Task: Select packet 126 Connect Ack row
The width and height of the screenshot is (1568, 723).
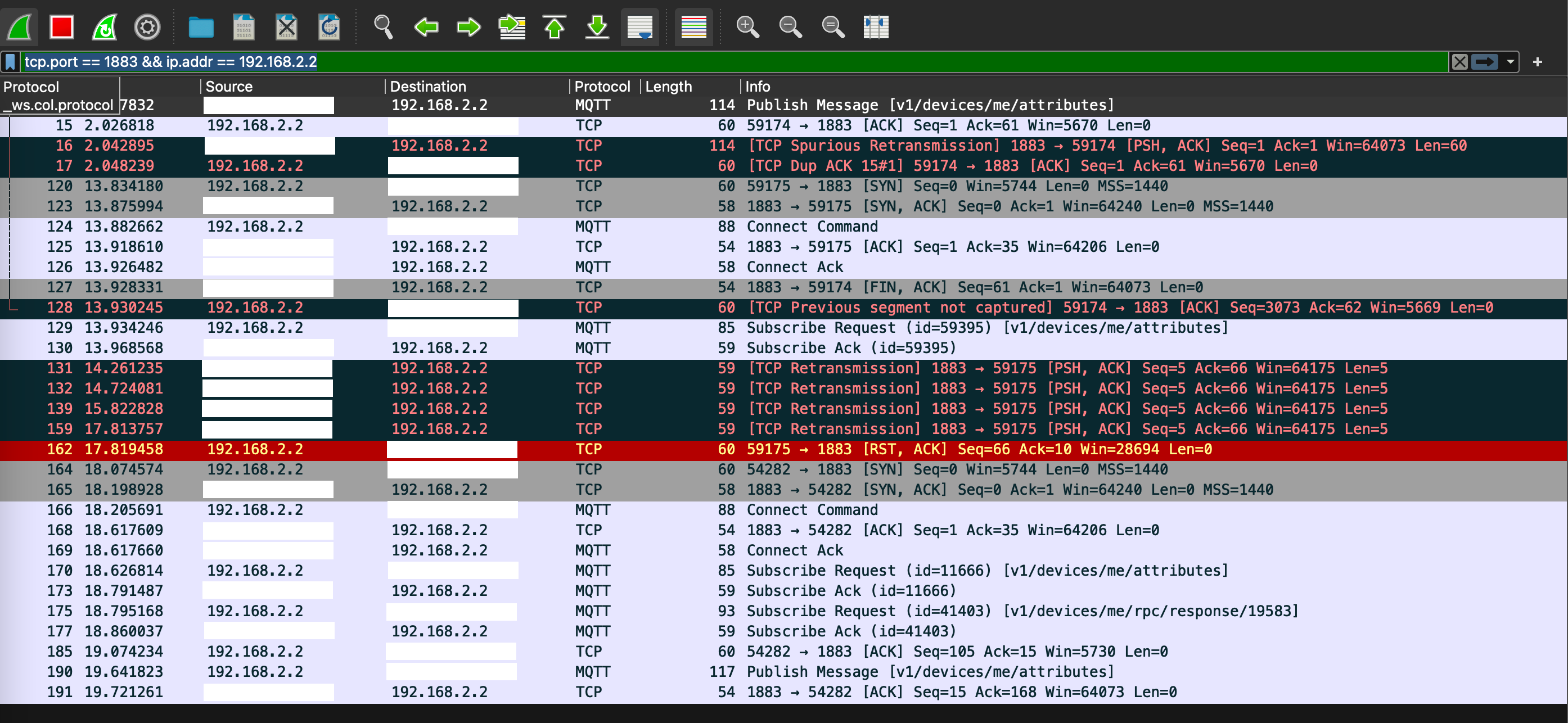Action: (784, 267)
